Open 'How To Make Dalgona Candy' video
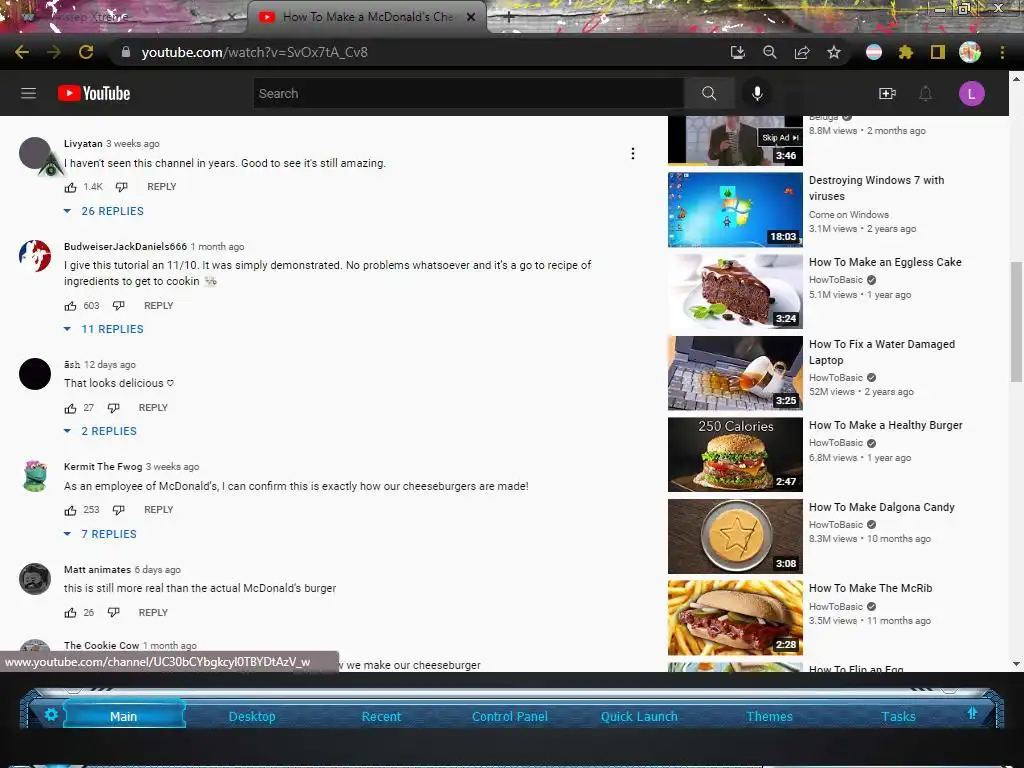This screenshot has height=768, width=1024. (x=881, y=507)
